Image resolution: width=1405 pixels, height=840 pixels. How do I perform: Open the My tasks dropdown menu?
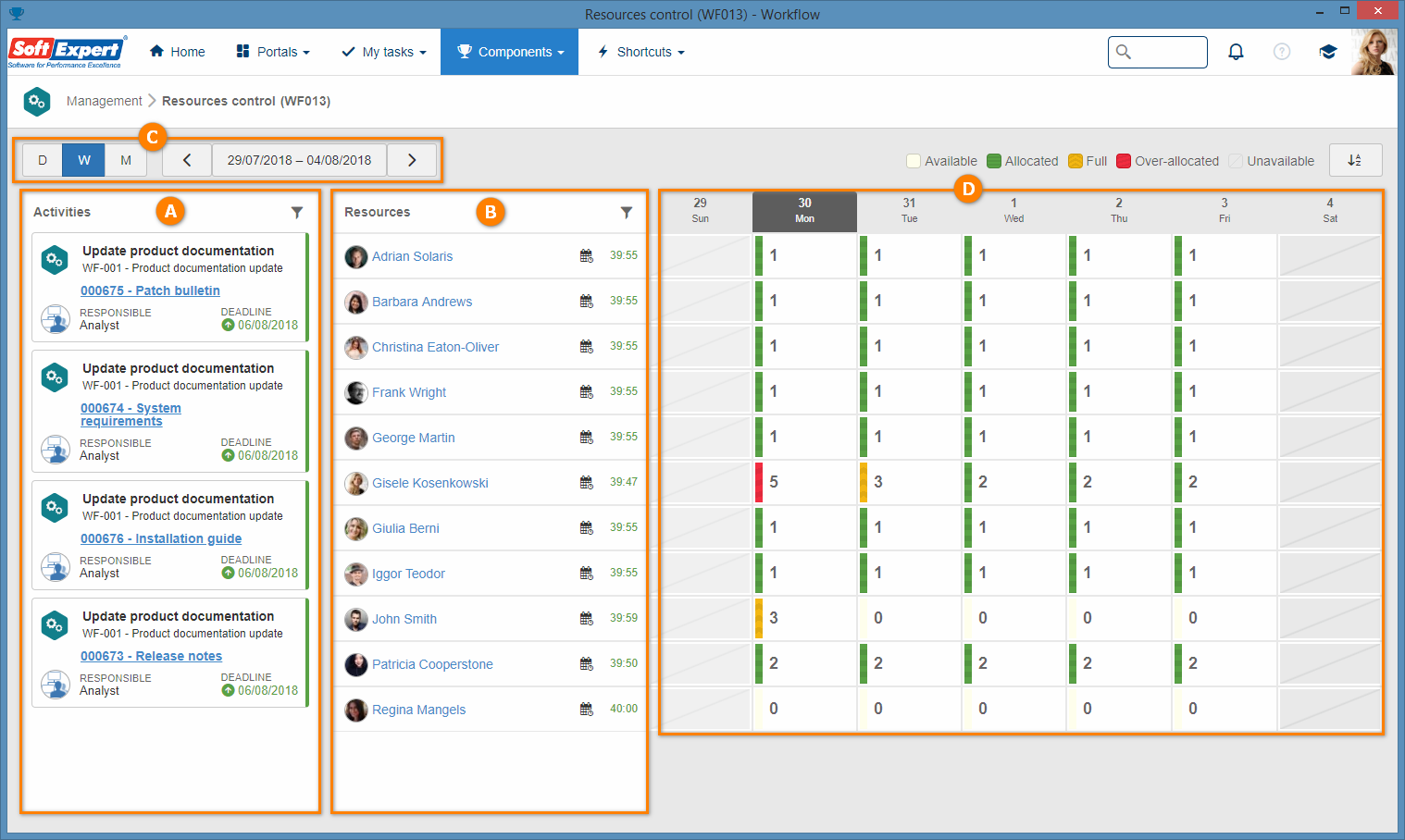click(x=384, y=52)
